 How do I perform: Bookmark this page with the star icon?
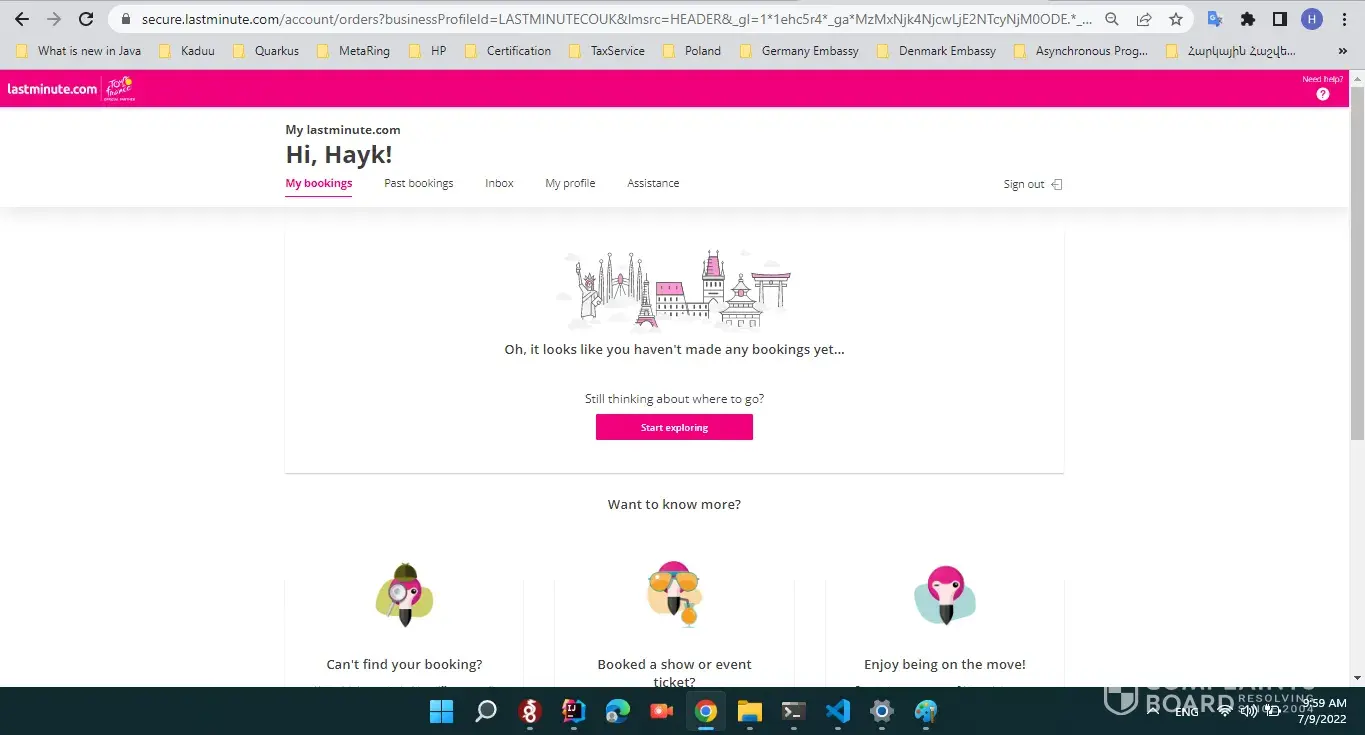coord(1176,19)
